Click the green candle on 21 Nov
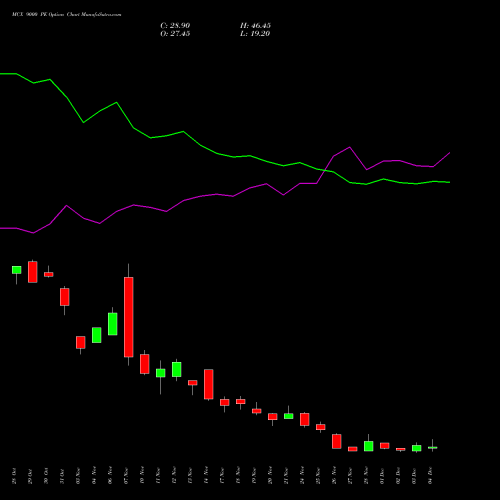The image size is (500, 500). pos(289,416)
